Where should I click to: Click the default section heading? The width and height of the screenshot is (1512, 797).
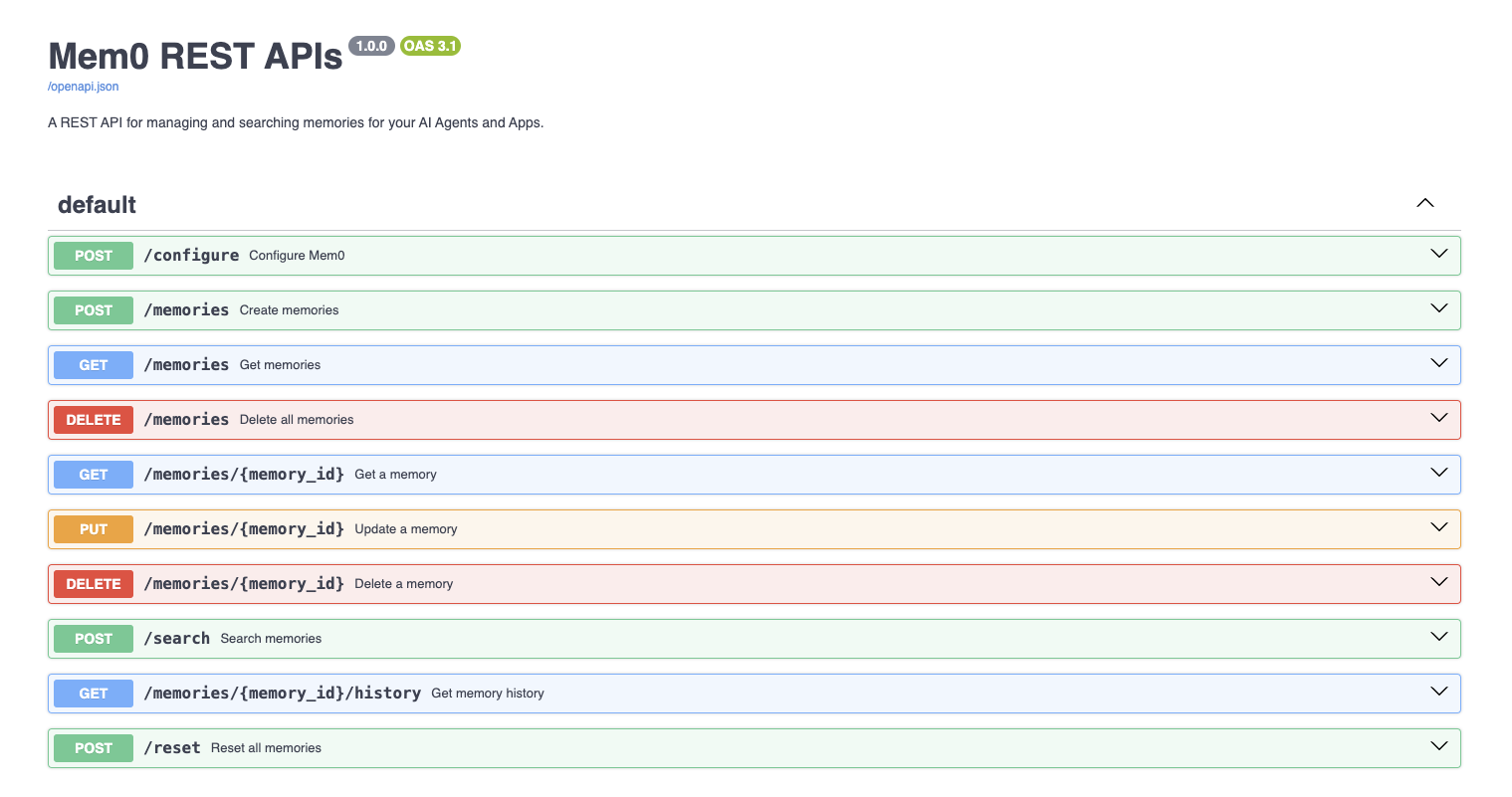98,205
